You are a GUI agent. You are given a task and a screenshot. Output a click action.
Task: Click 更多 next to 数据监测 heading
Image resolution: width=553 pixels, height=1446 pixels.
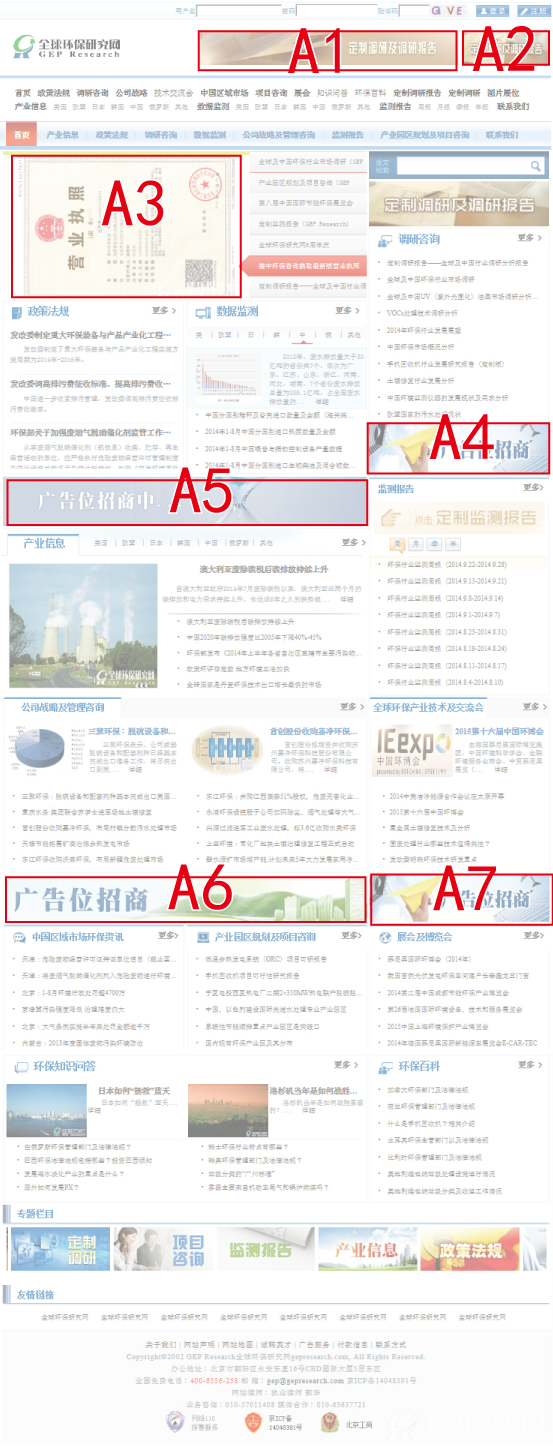click(347, 311)
